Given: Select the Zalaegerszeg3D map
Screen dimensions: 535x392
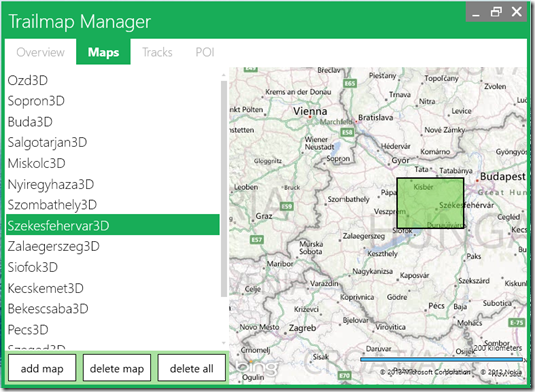Looking at the screenshot, I should (113, 246).
